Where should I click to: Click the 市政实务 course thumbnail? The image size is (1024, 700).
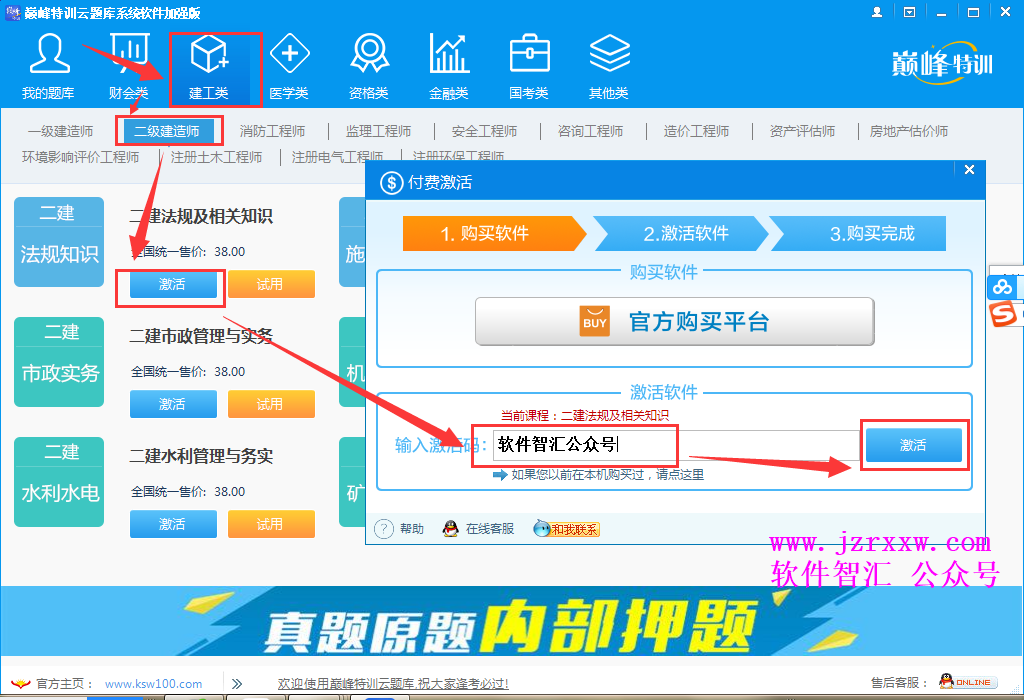click(59, 362)
